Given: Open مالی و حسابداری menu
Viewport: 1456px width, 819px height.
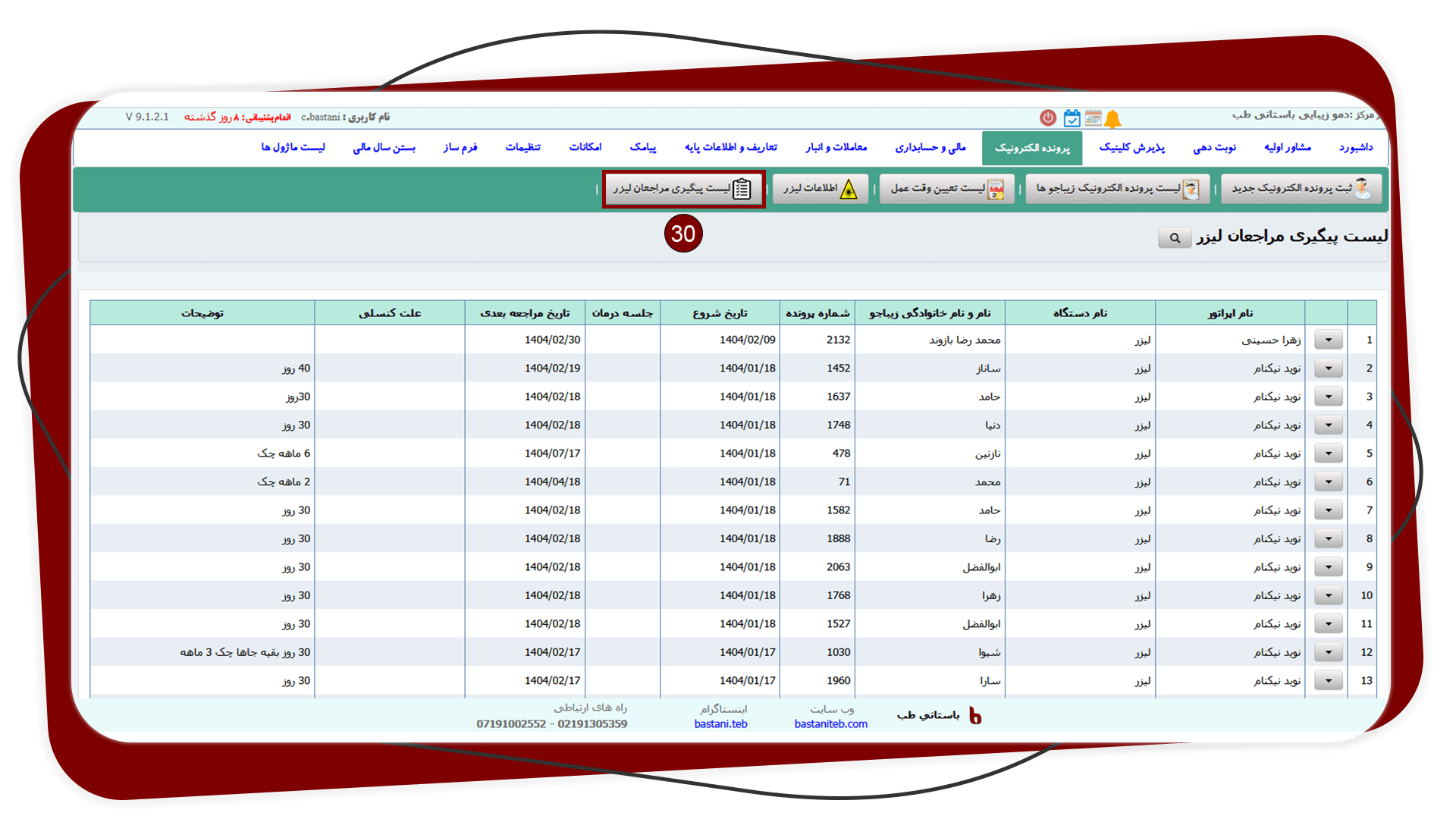Looking at the screenshot, I should pyautogui.click(x=930, y=147).
